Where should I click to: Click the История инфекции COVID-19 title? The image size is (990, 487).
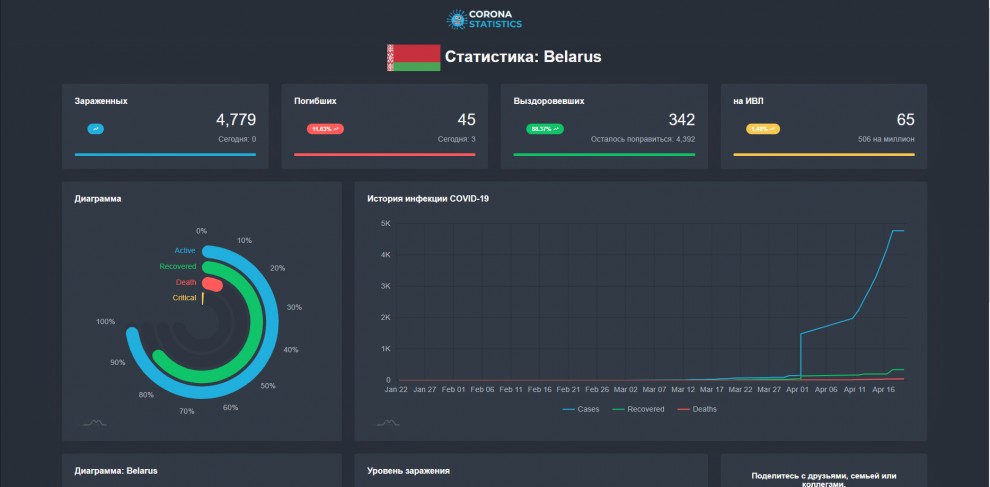(x=428, y=199)
